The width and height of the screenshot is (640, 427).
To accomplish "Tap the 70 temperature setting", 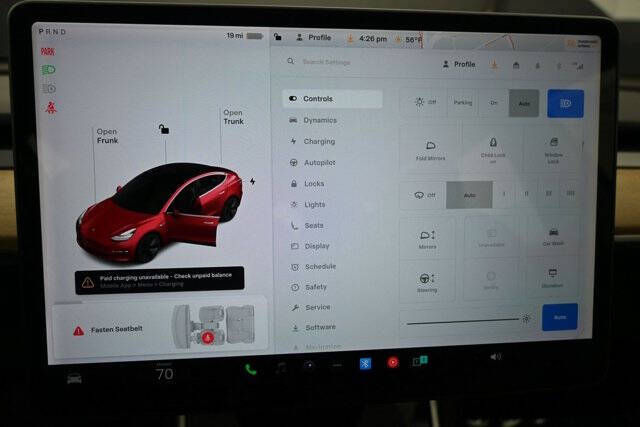I will click(x=164, y=374).
